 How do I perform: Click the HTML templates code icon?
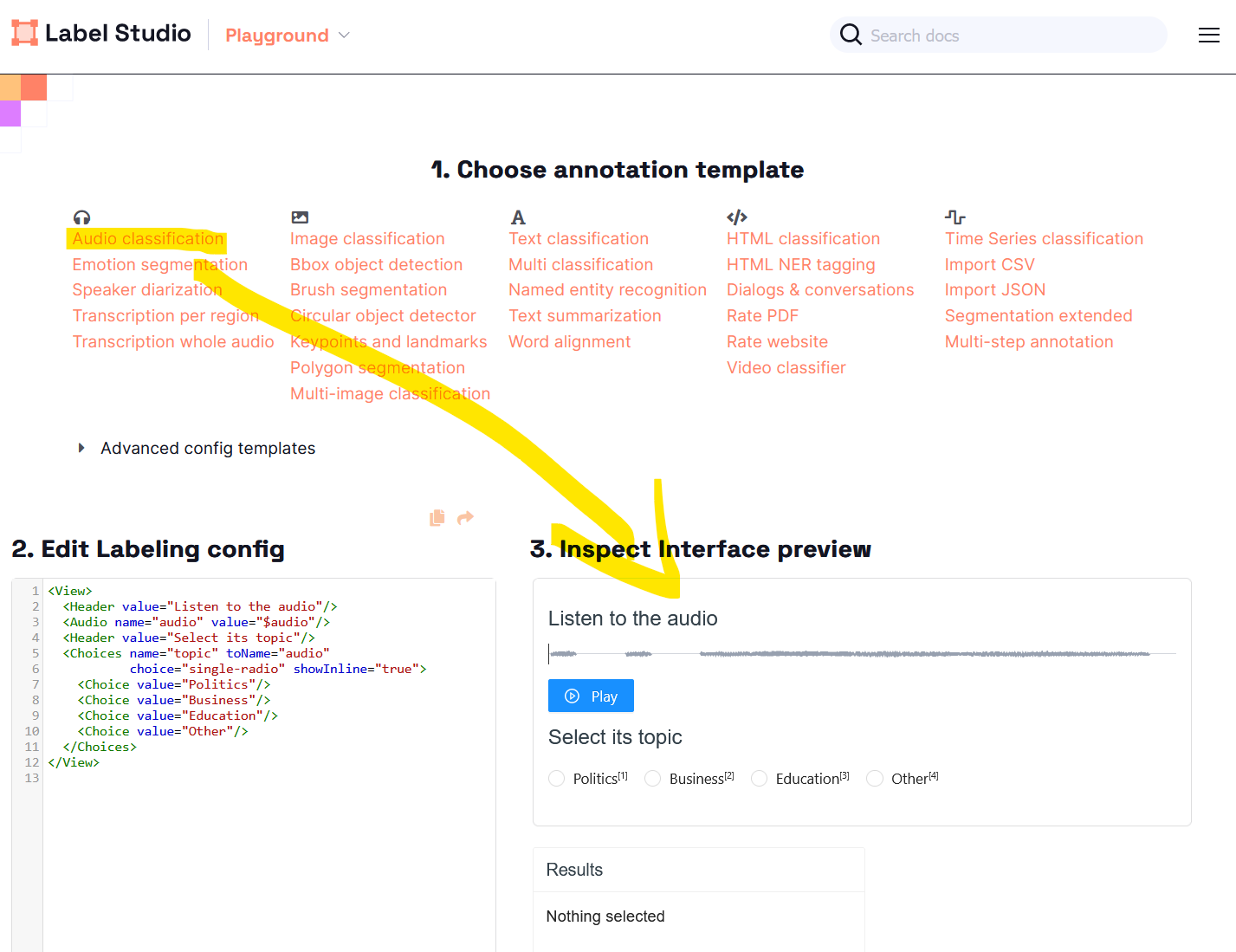coord(736,217)
